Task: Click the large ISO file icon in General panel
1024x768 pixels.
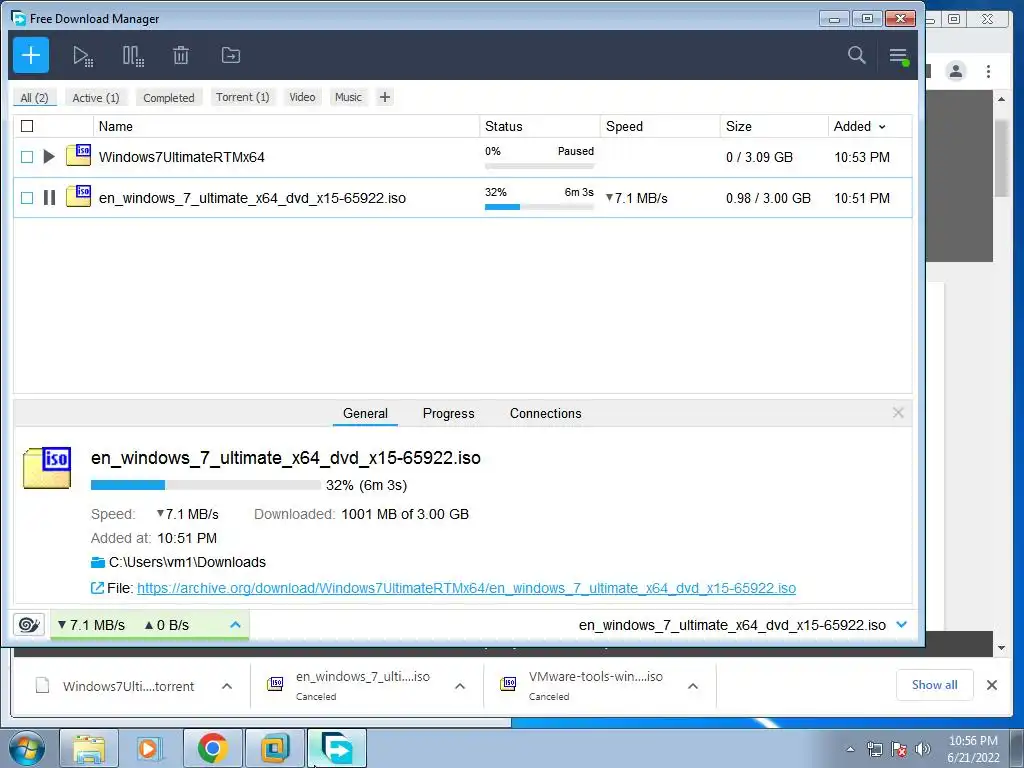Action: point(47,468)
